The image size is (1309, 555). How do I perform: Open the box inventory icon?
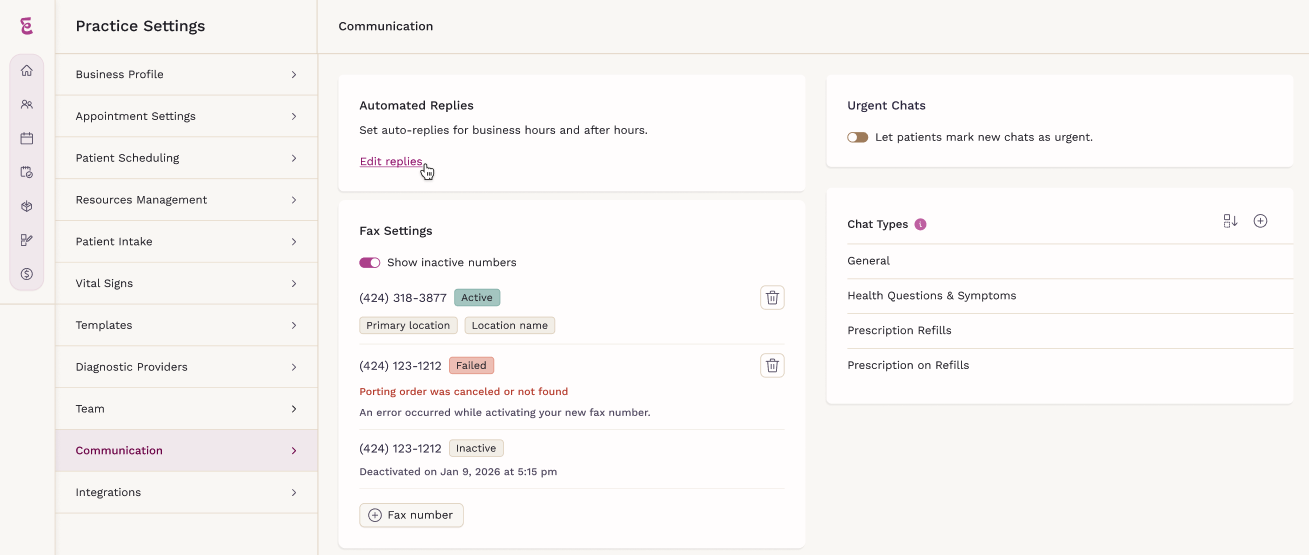(x=27, y=206)
